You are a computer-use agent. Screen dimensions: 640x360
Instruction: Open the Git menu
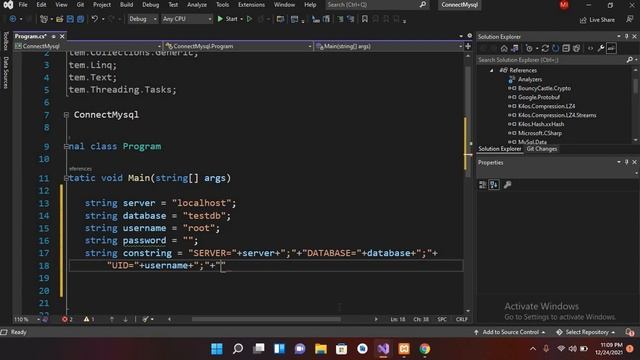point(80,4)
